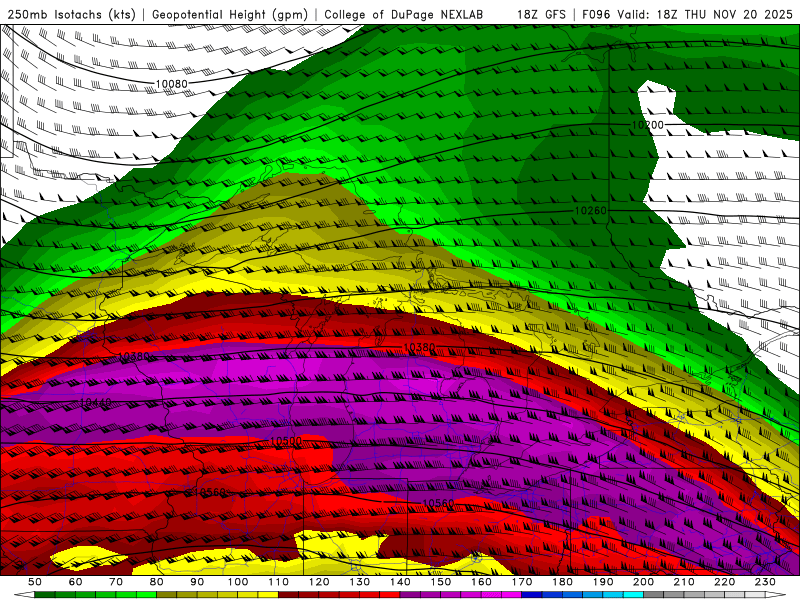The height and width of the screenshot is (600, 800).
Task: Click the 210 knot legend value
Action: [684, 582]
